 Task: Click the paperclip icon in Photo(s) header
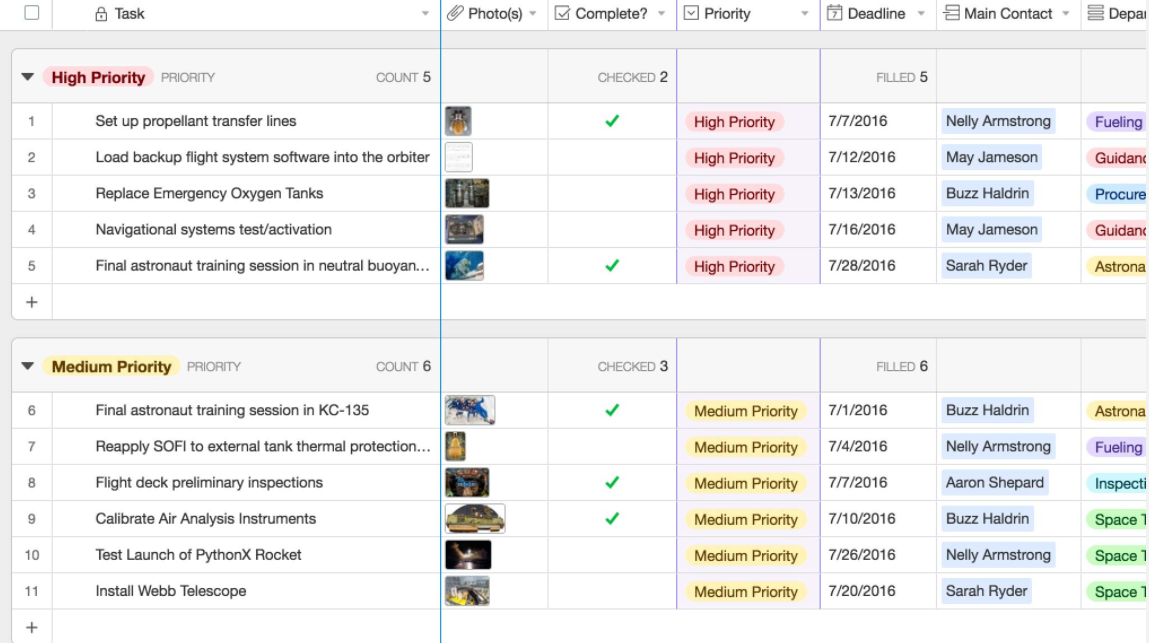point(455,14)
